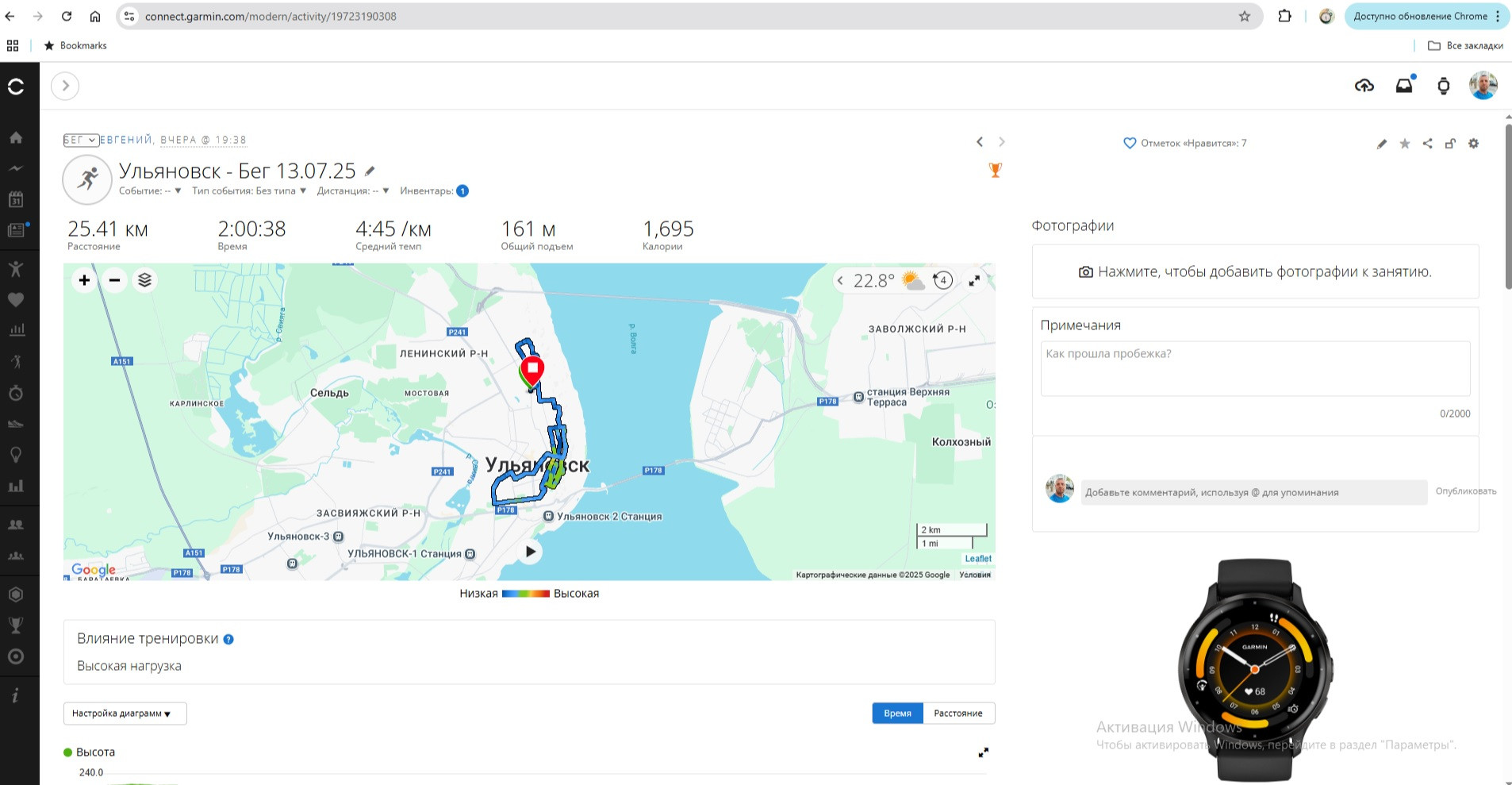
Task: Click the comment input field
Action: coord(1253,492)
